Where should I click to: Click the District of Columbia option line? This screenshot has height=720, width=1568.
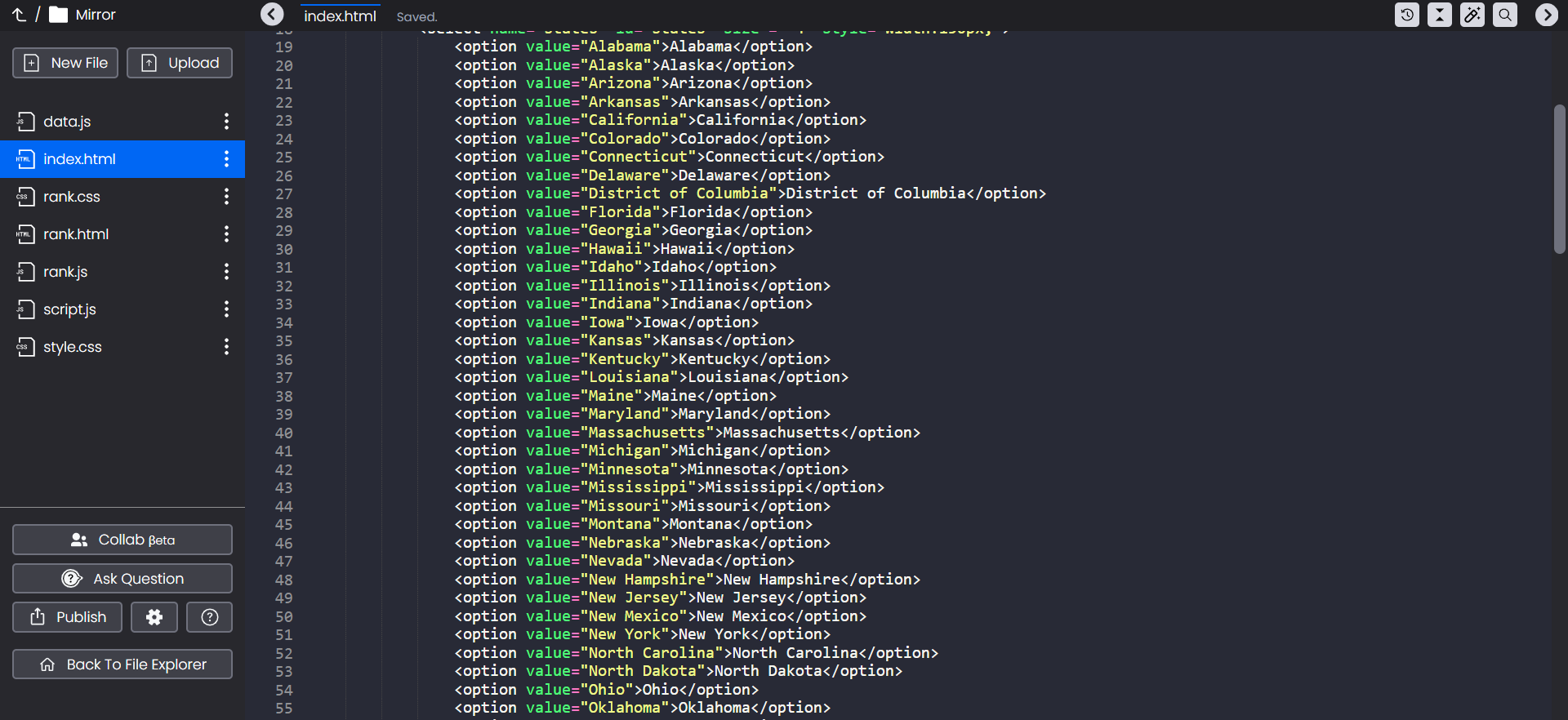click(x=750, y=193)
